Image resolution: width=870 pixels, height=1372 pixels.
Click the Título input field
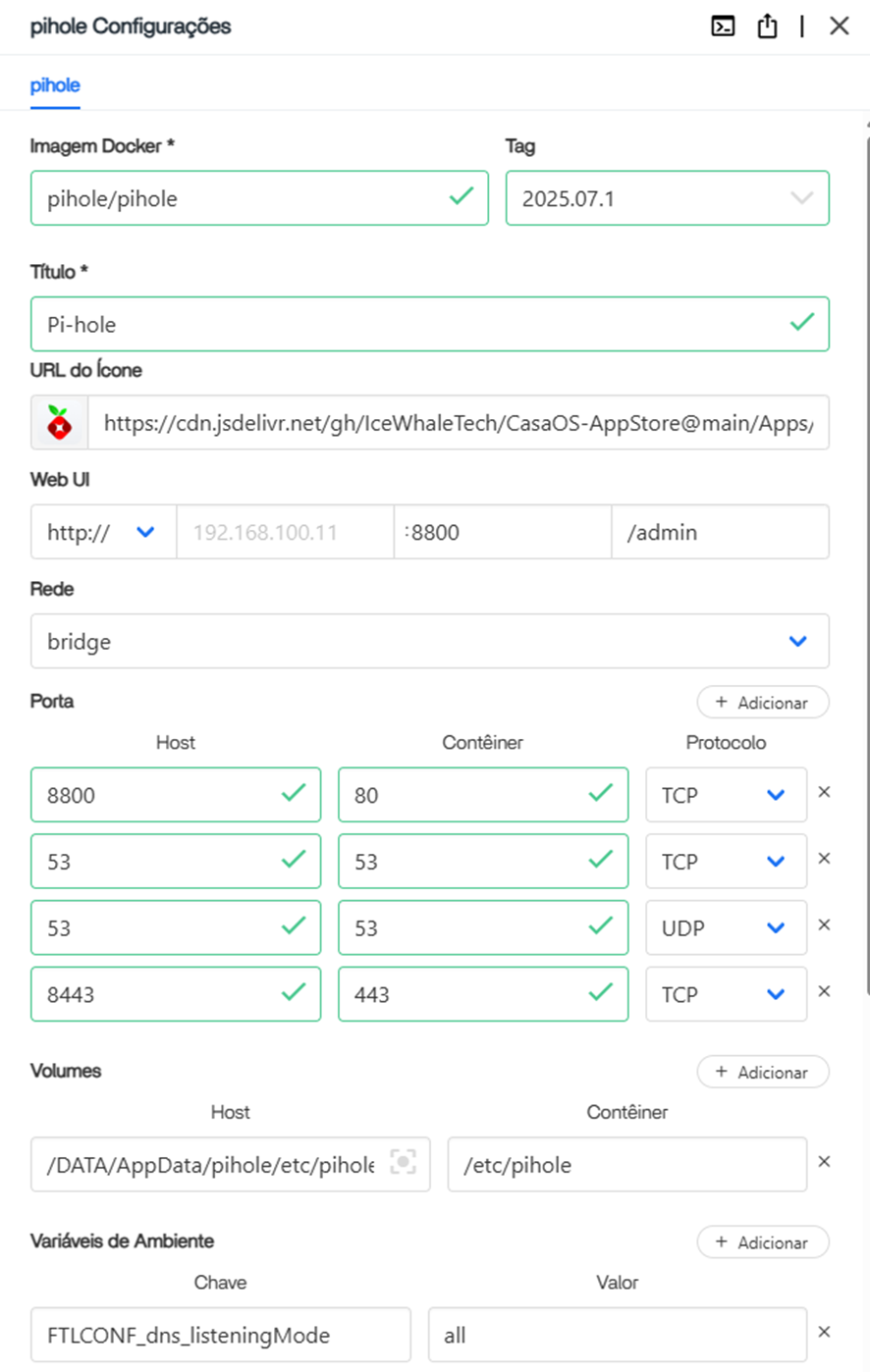pos(412,324)
